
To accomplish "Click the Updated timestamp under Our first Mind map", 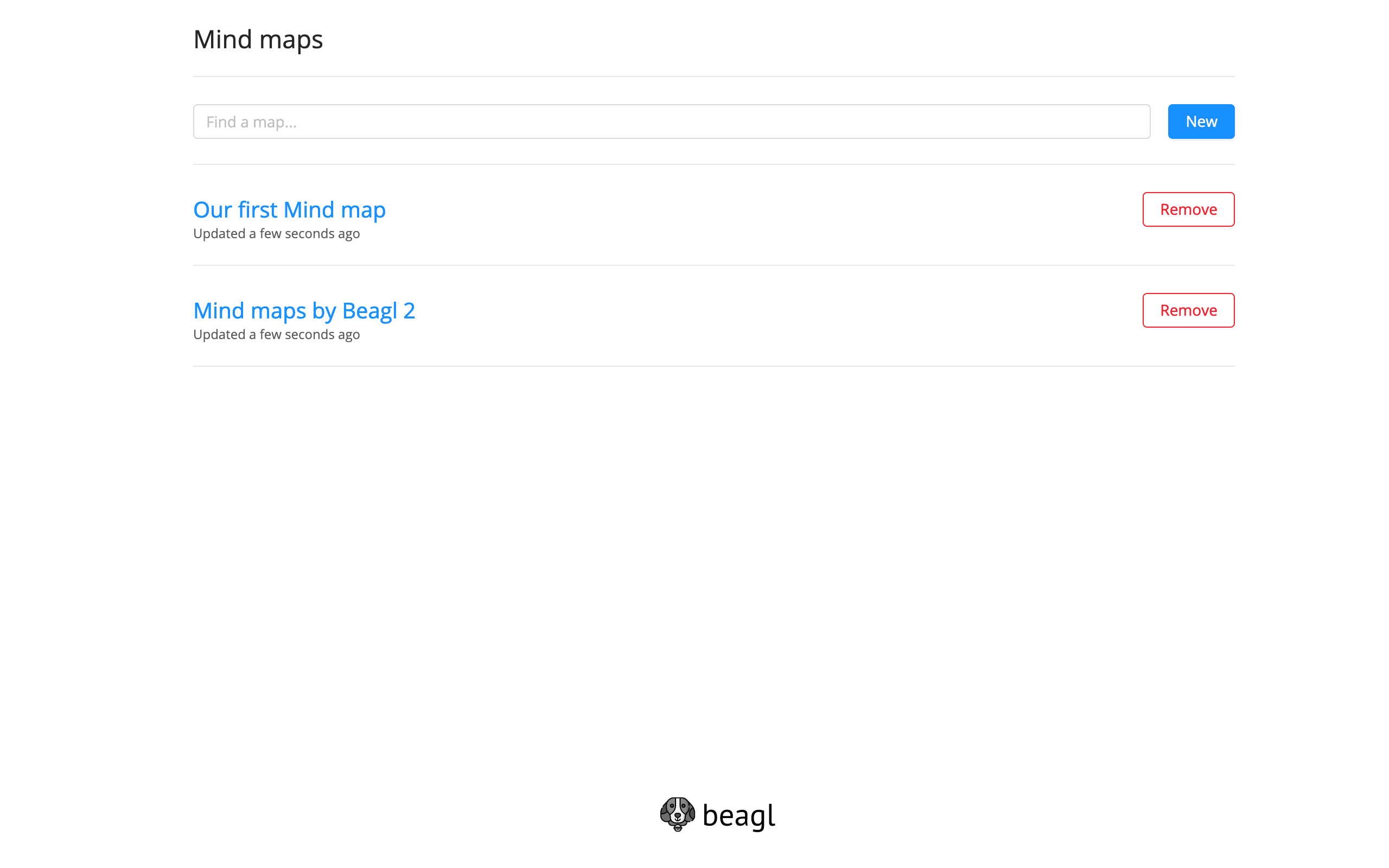I will coord(277,234).
